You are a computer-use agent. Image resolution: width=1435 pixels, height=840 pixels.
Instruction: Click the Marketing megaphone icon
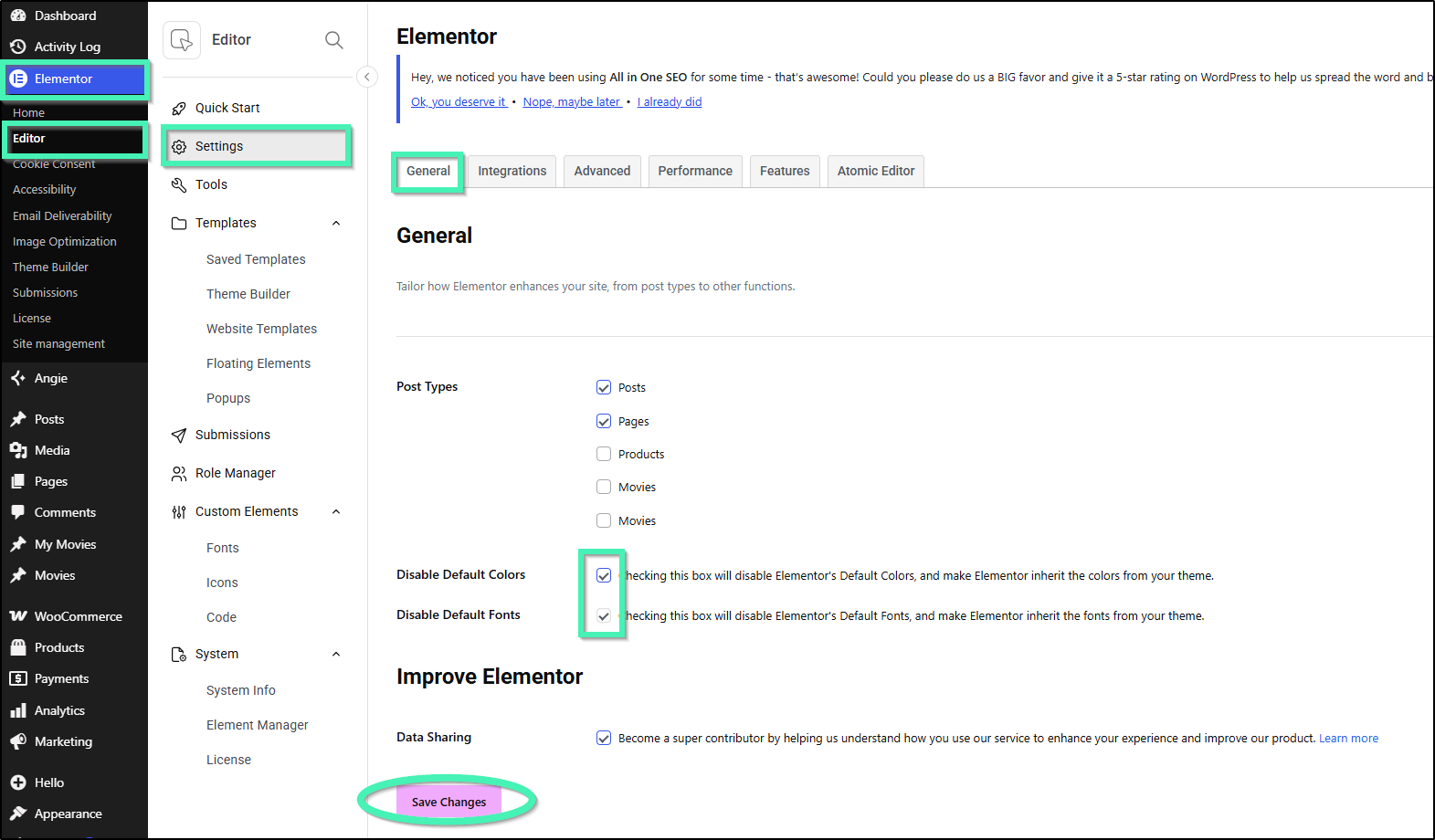(x=18, y=741)
